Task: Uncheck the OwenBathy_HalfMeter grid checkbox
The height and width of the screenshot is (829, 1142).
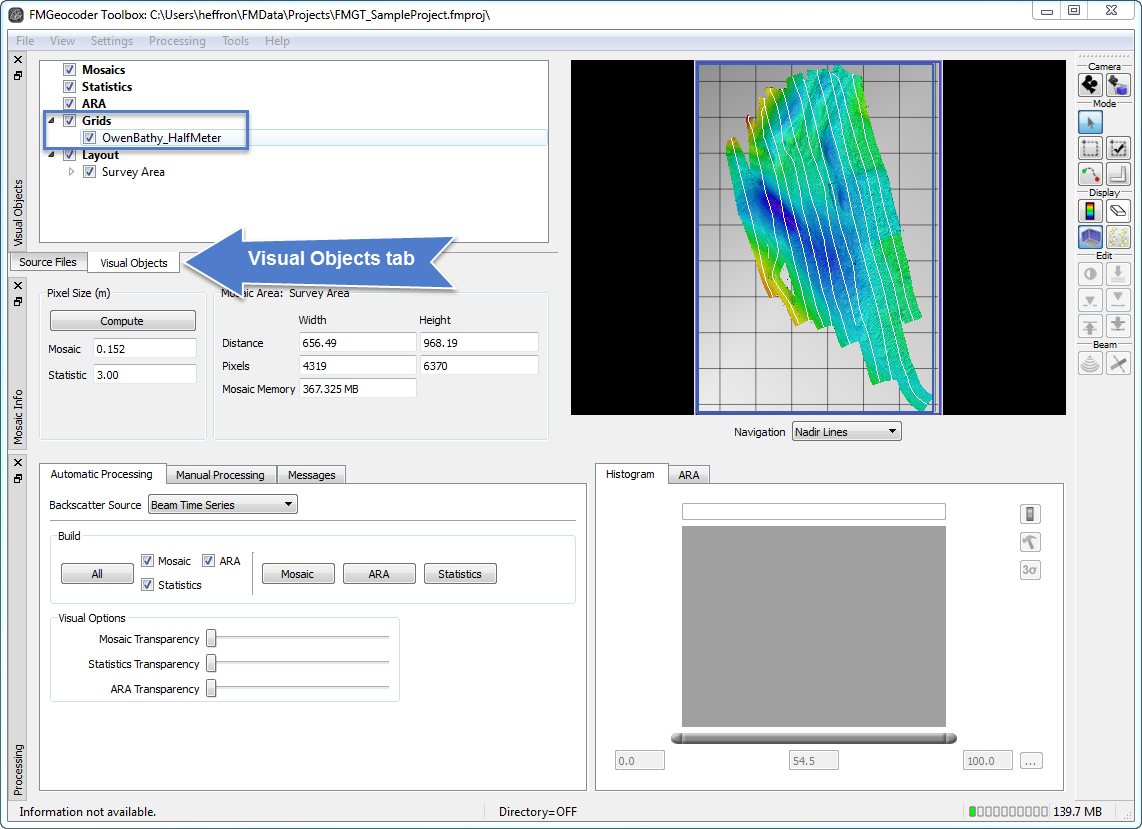Action: click(x=90, y=138)
